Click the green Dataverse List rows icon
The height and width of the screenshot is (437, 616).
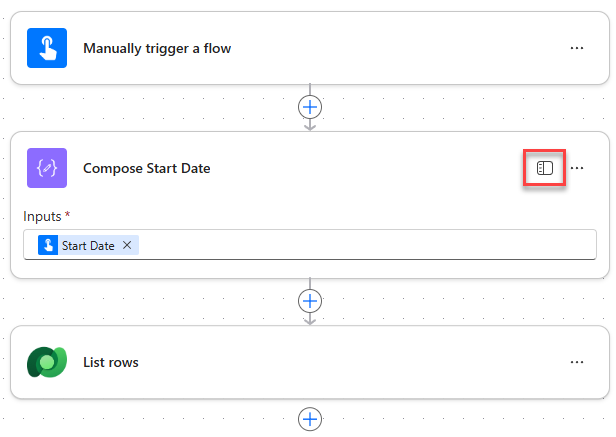47,362
